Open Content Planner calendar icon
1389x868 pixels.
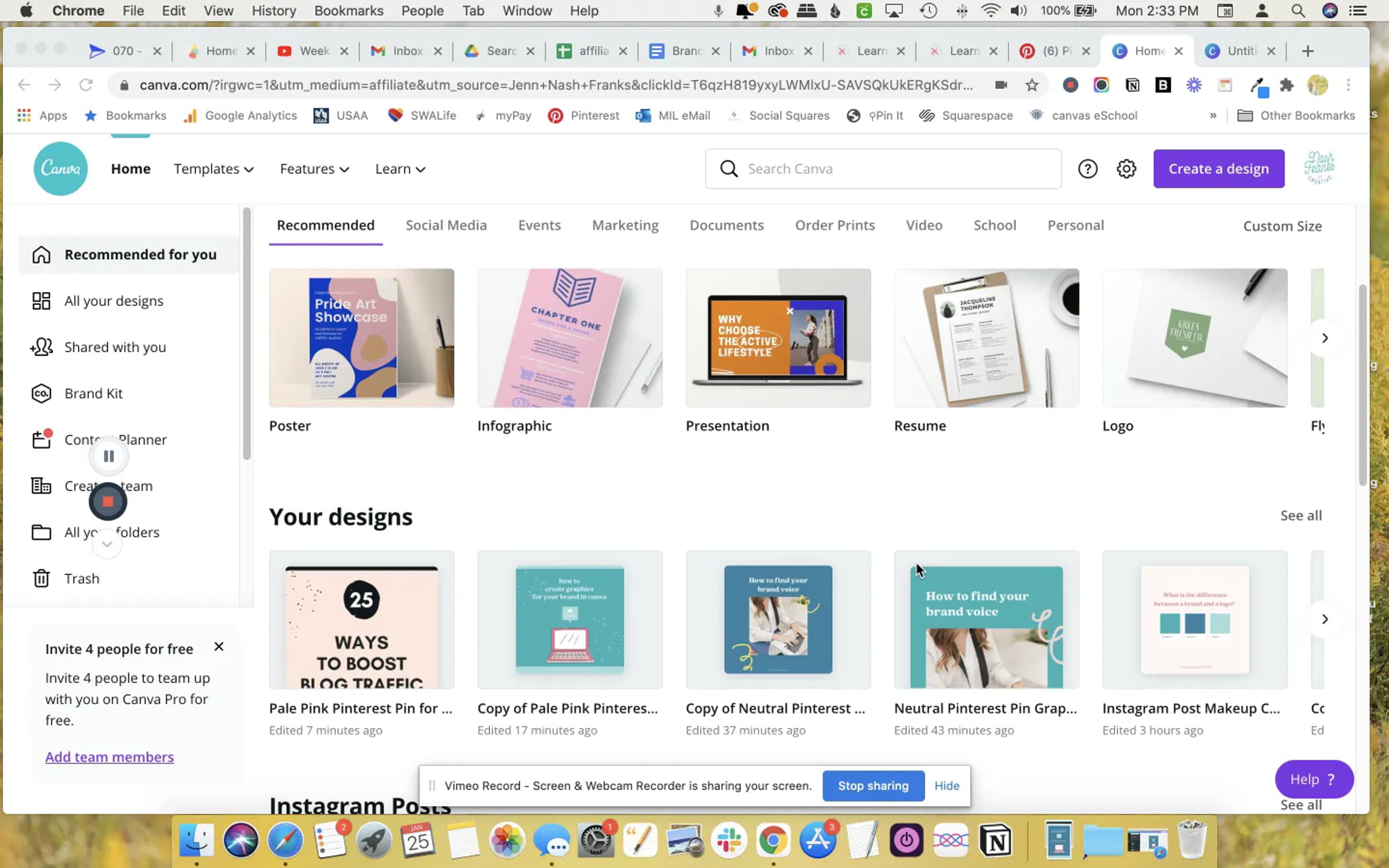pos(41,439)
